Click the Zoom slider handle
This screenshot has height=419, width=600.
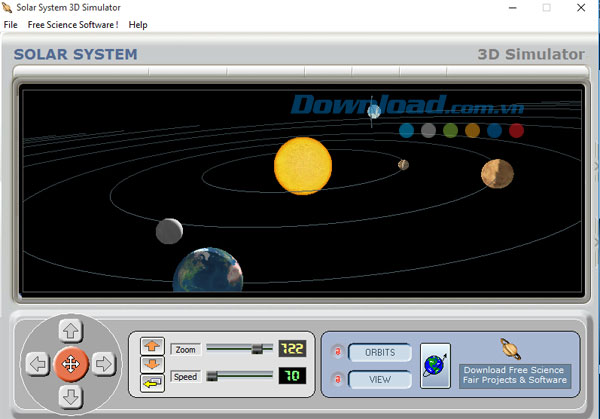click(257, 349)
